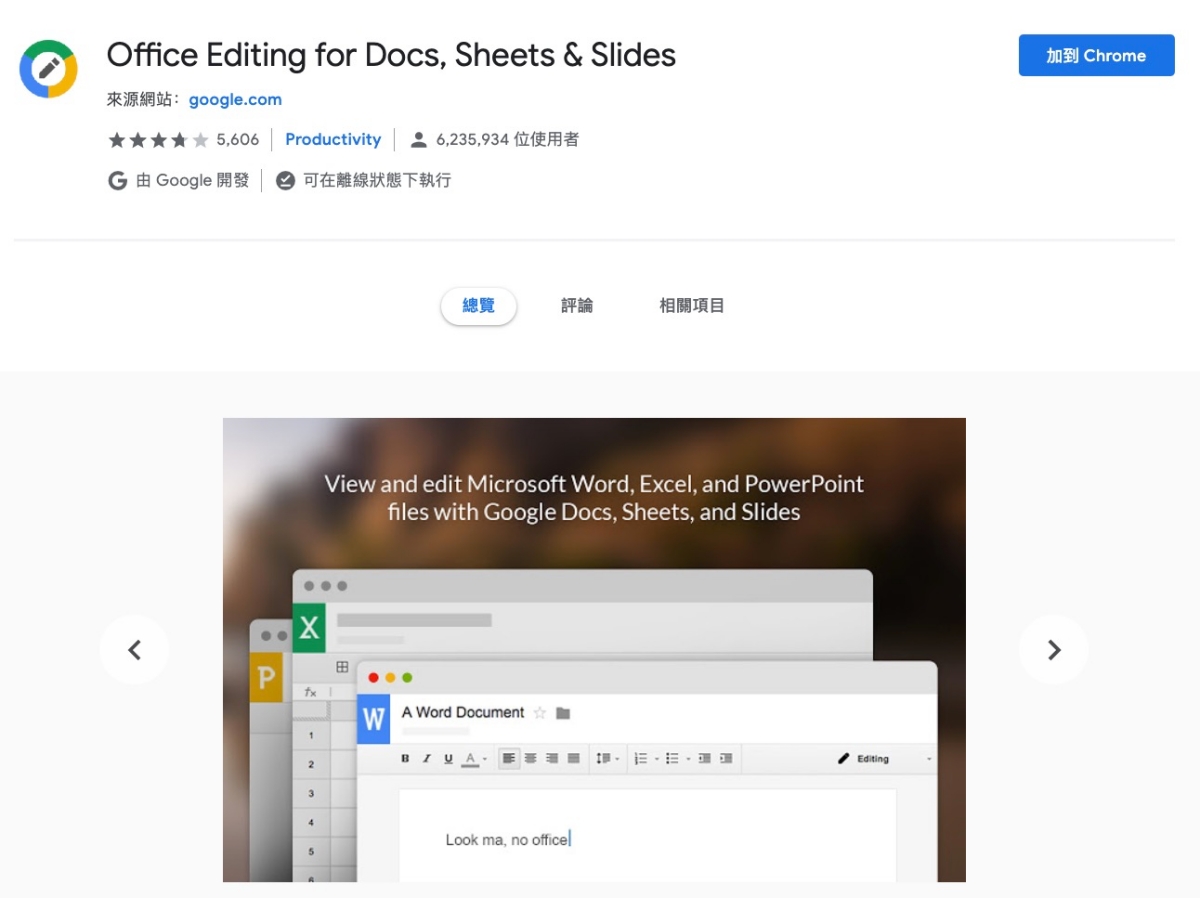This screenshot has height=898, width=1200.
Task: Open the line spacing dropdown in preview
Action: tap(607, 759)
